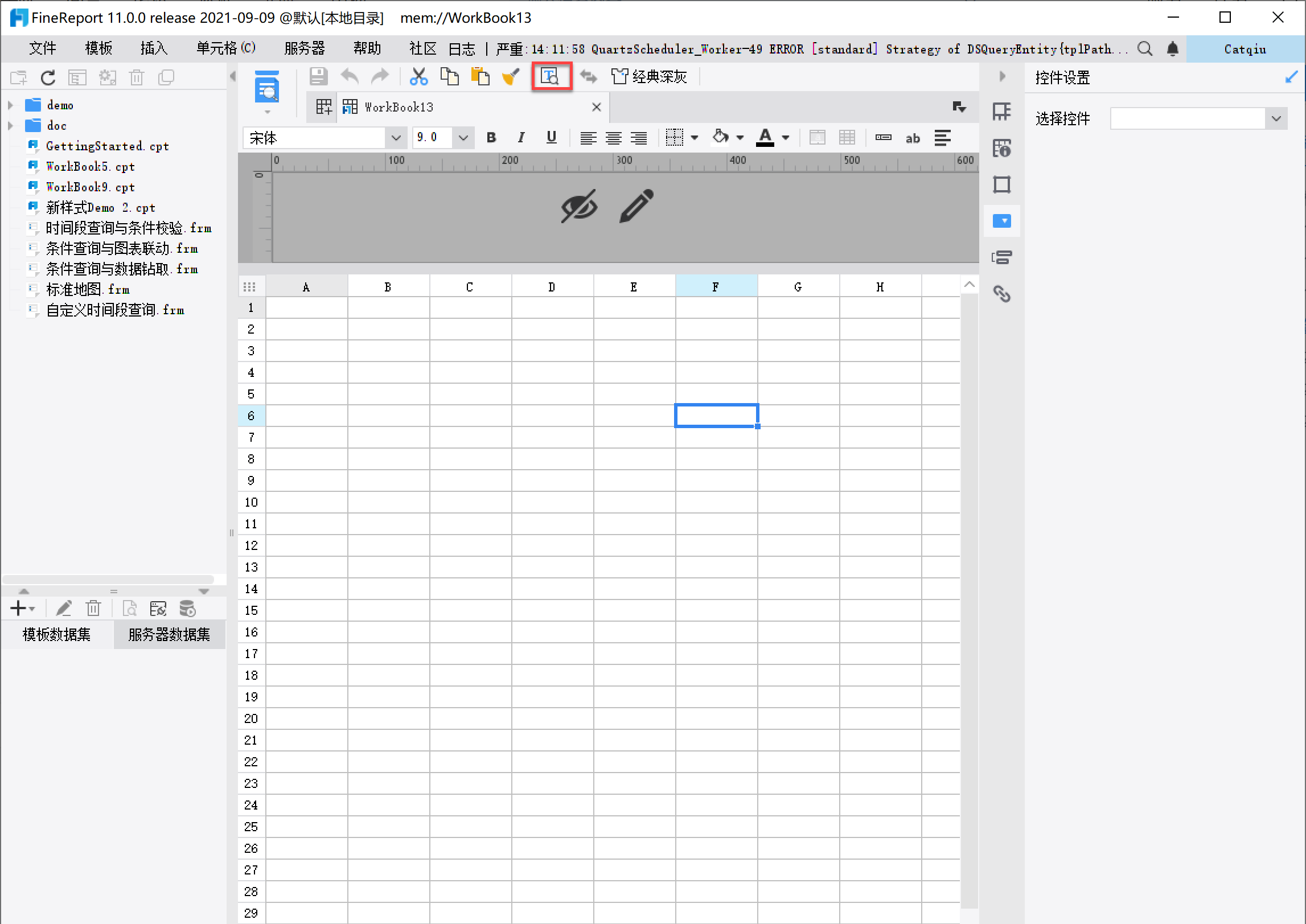Click the notification bell icon
The image size is (1306, 924).
point(1172,49)
